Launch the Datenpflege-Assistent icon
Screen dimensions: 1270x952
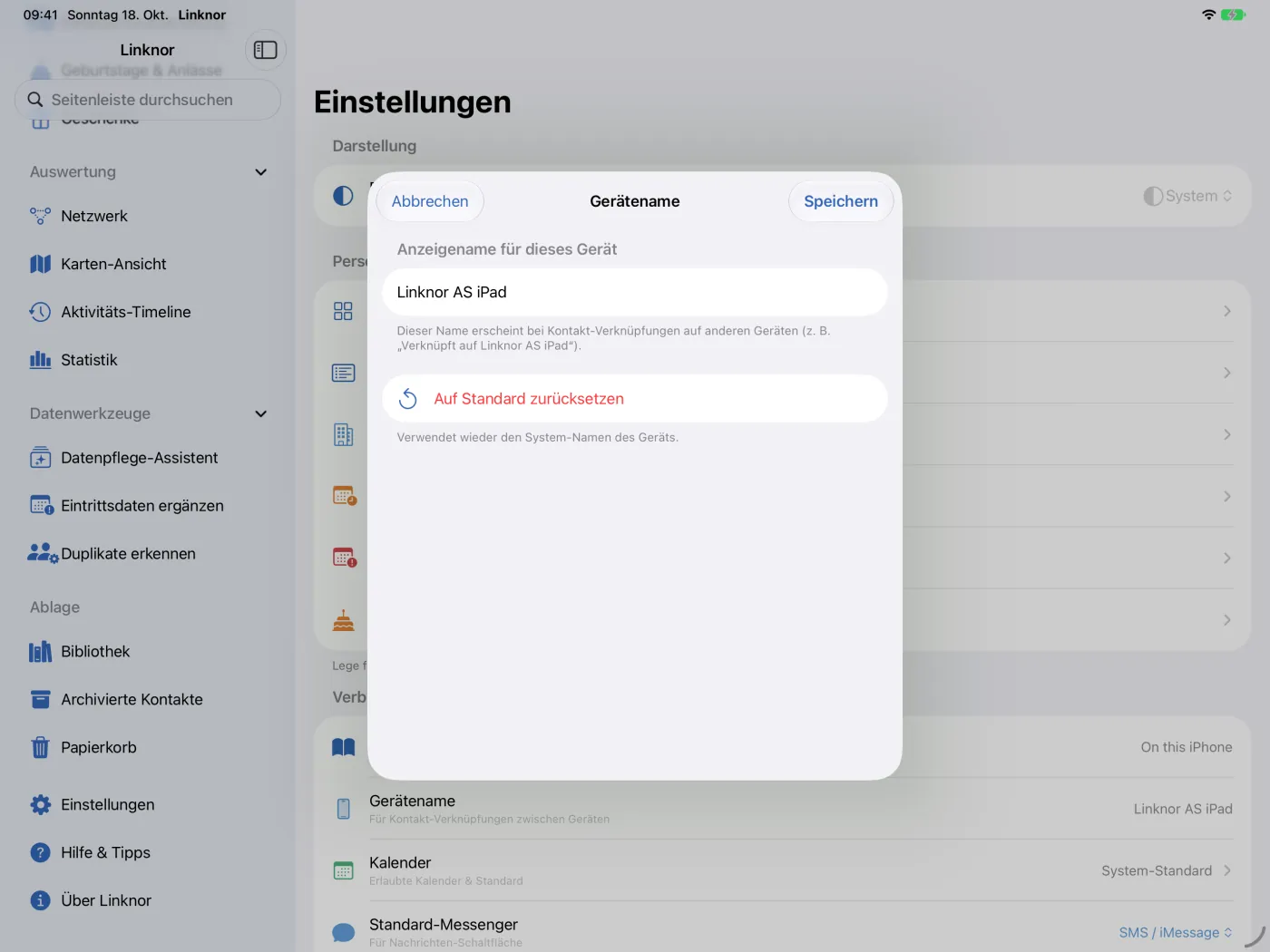click(x=40, y=458)
